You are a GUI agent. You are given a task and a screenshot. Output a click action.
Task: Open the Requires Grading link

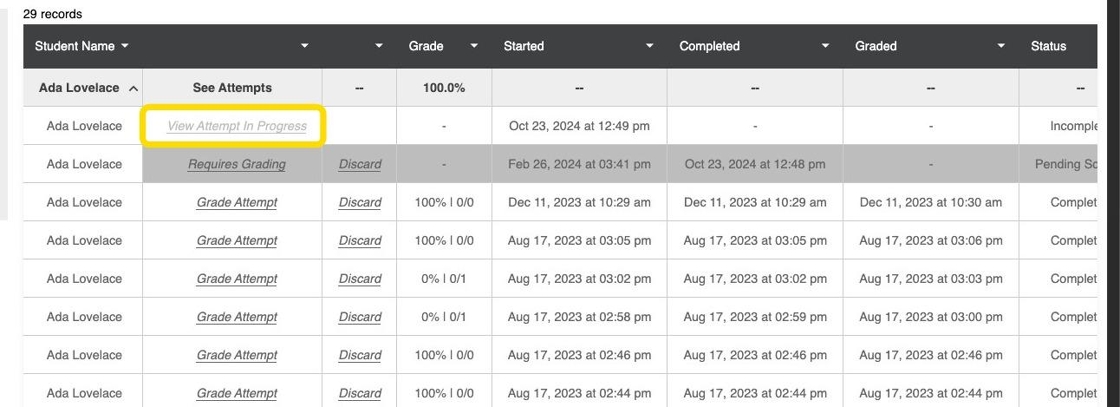point(236,164)
